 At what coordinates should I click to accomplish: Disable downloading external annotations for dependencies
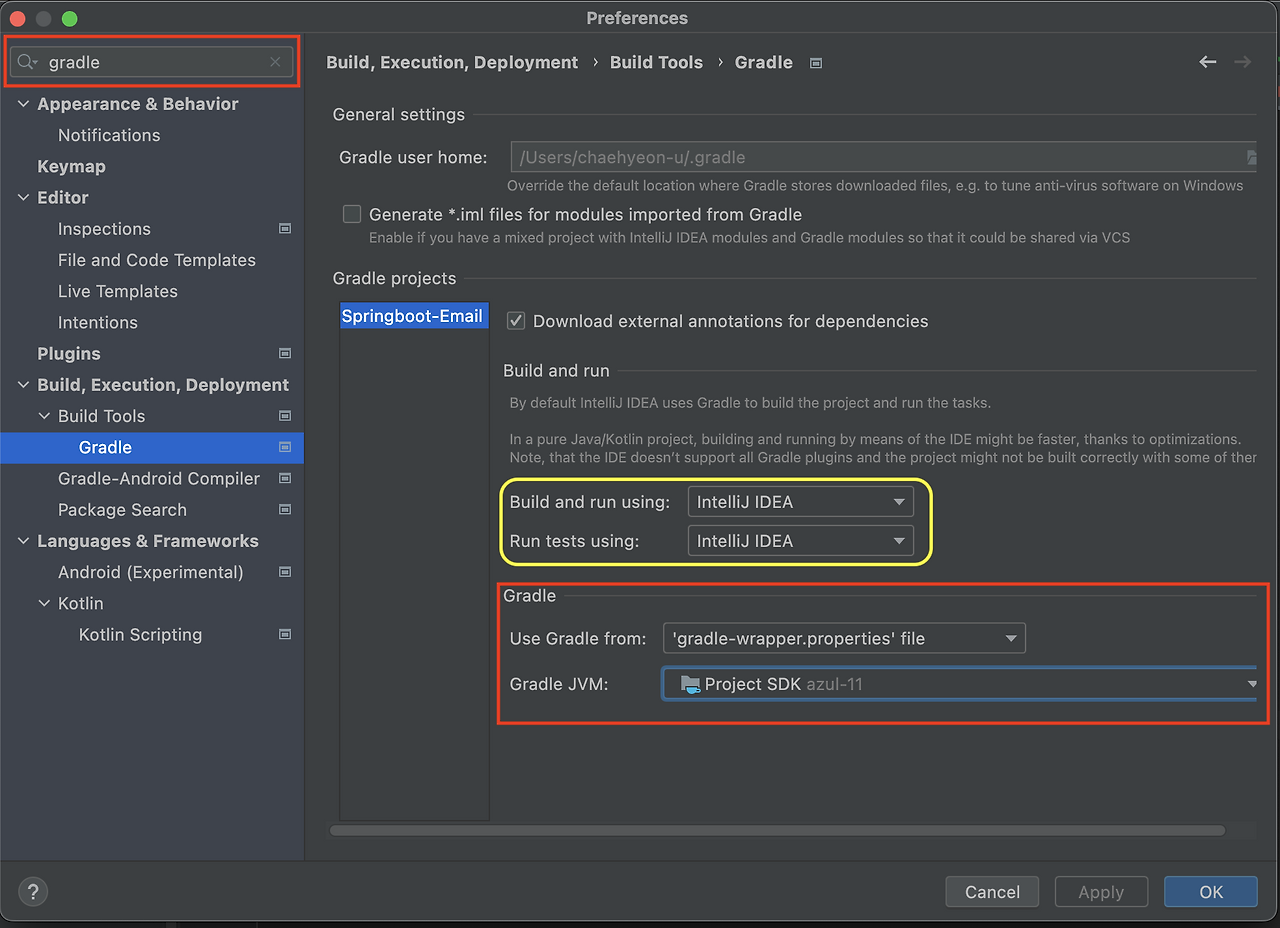pos(517,322)
